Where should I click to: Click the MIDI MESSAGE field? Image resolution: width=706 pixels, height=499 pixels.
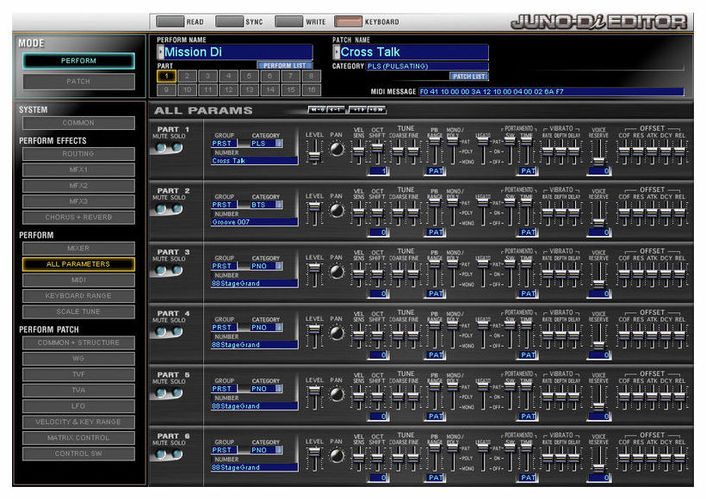pyautogui.click(x=552, y=91)
